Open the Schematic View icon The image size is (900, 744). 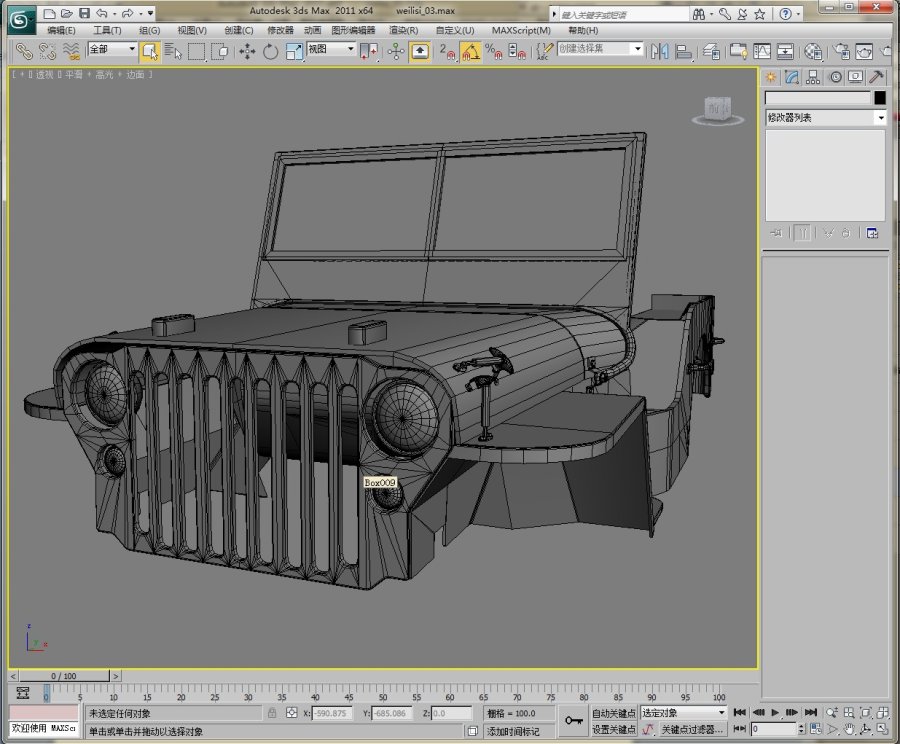click(x=785, y=52)
